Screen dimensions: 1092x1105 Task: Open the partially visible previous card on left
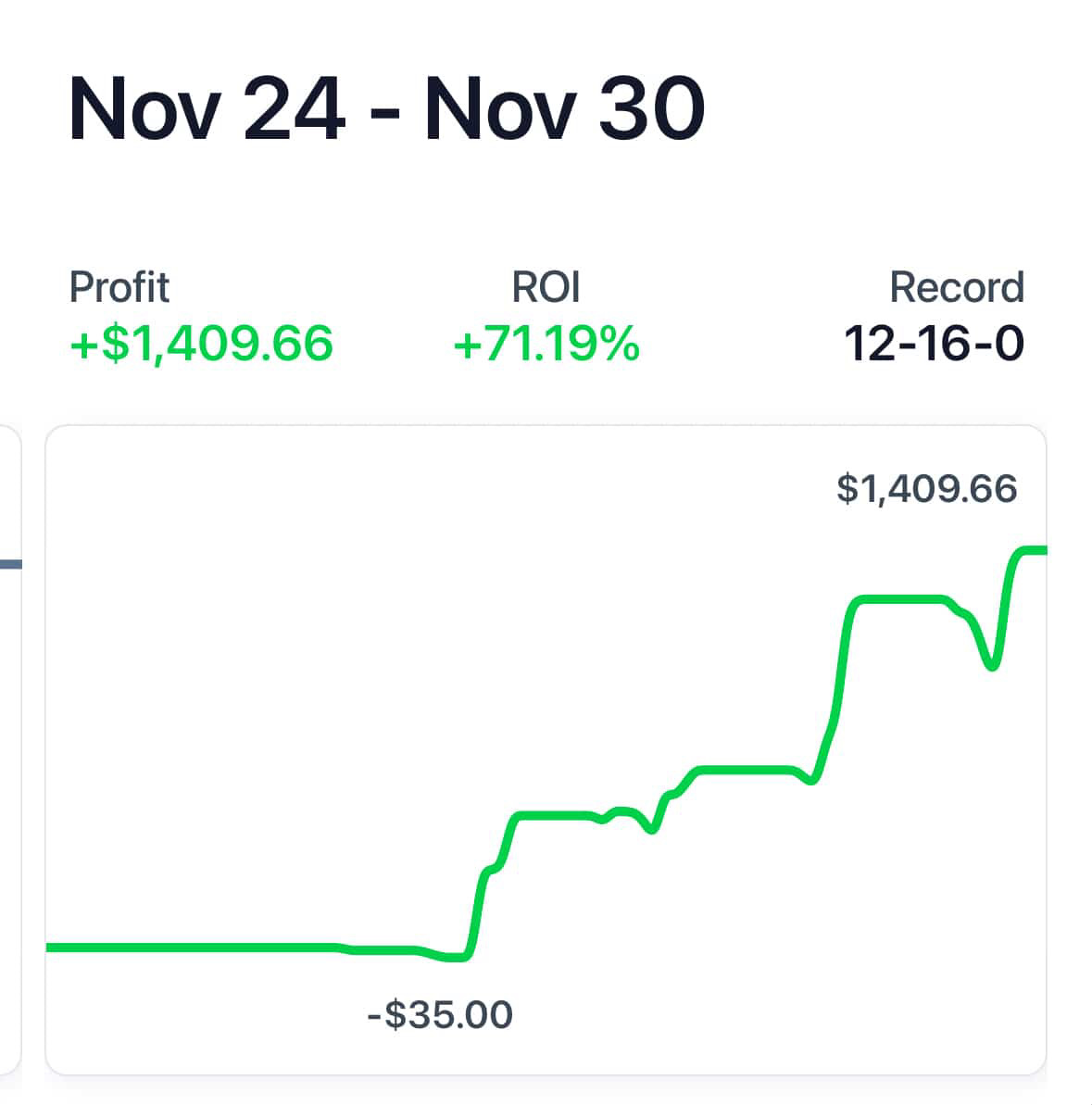pyautogui.click(x=9, y=741)
